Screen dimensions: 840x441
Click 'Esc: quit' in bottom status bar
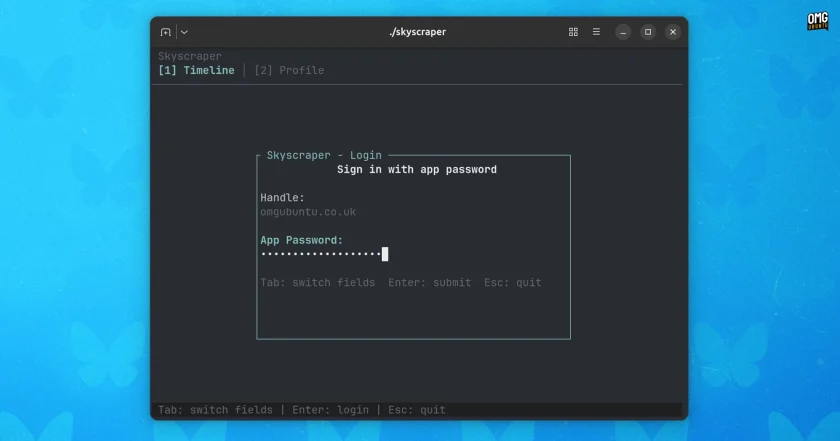pyautogui.click(x=417, y=410)
